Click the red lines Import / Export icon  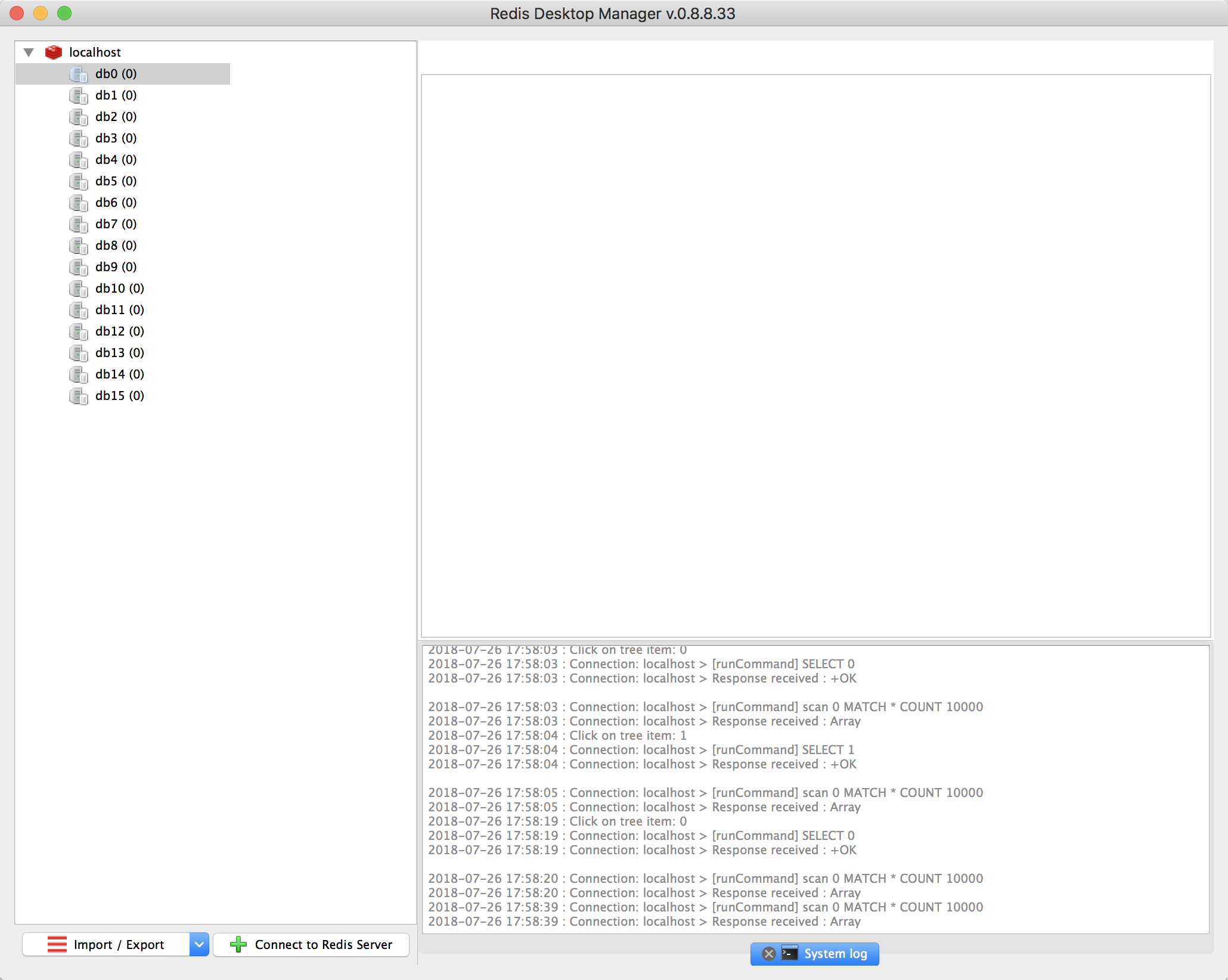[x=57, y=945]
